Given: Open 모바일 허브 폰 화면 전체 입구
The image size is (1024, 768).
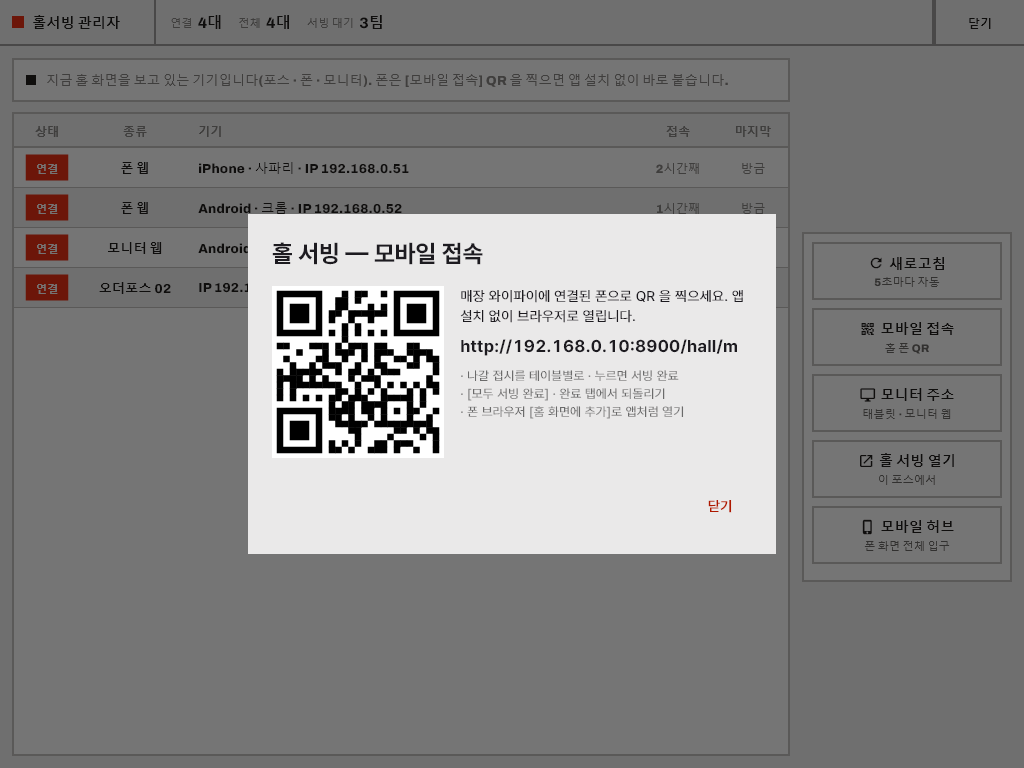Looking at the screenshot, I should (x=906, y=535).
